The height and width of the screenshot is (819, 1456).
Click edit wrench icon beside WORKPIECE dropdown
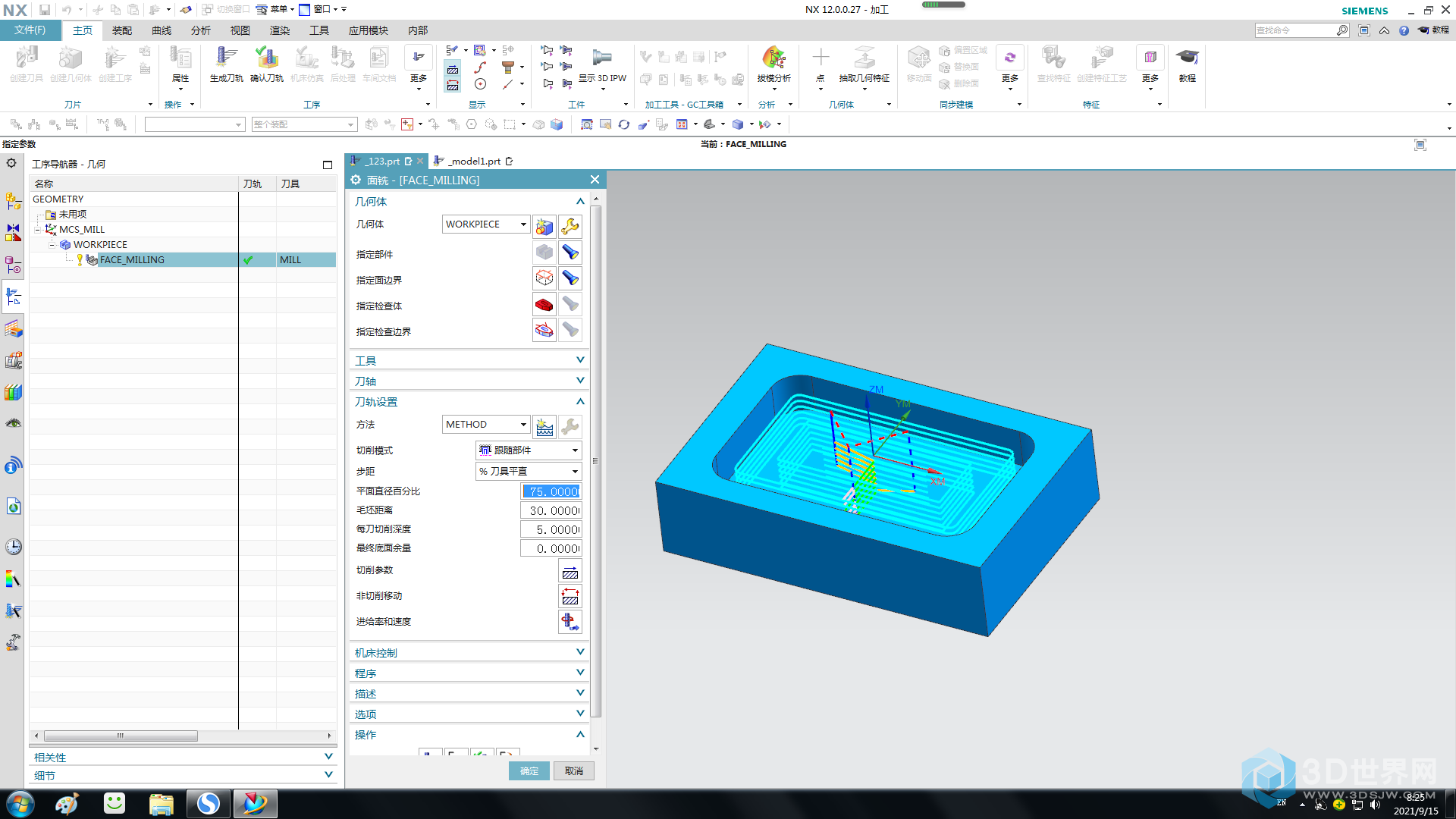pyautogui.click(x=570, y=226)
